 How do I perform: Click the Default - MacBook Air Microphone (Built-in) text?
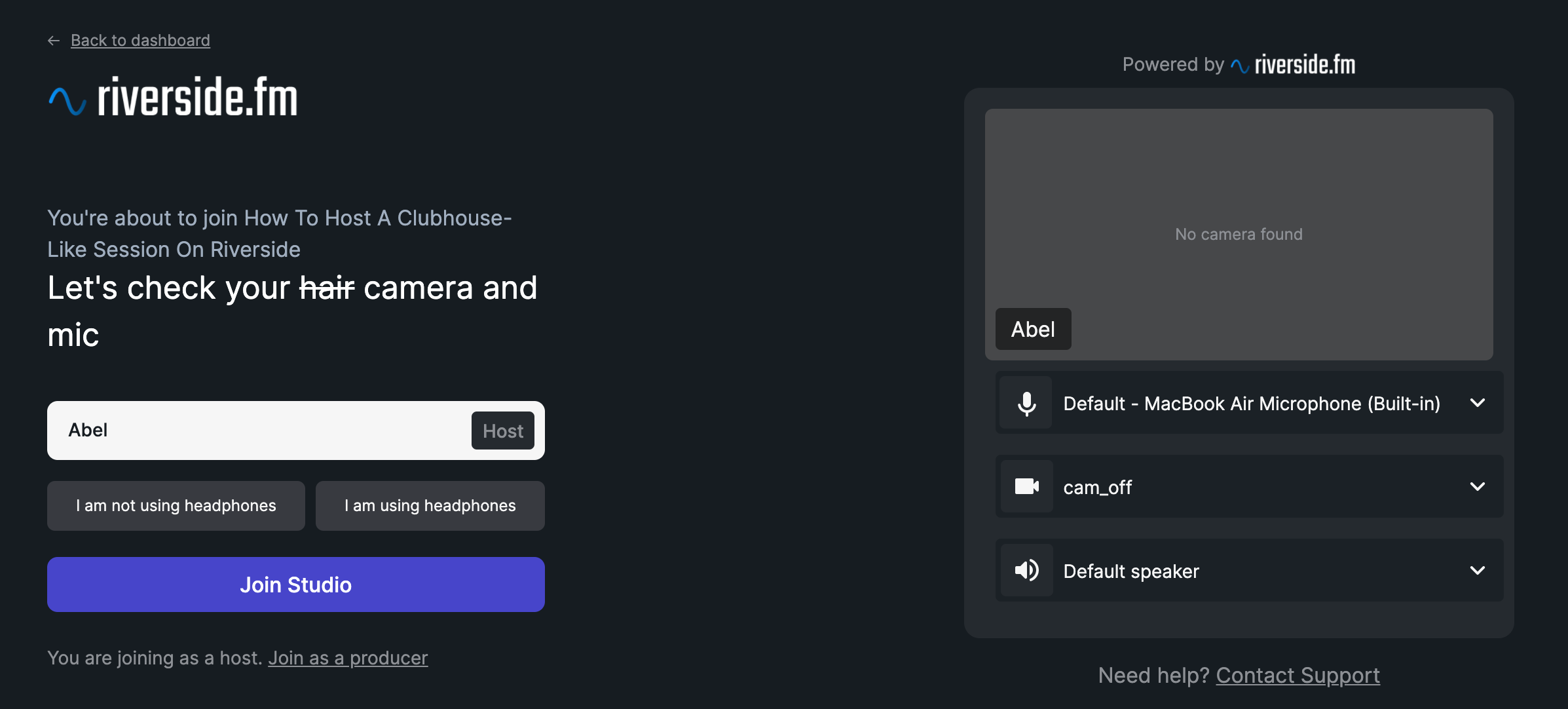(x=1252, y=404)
